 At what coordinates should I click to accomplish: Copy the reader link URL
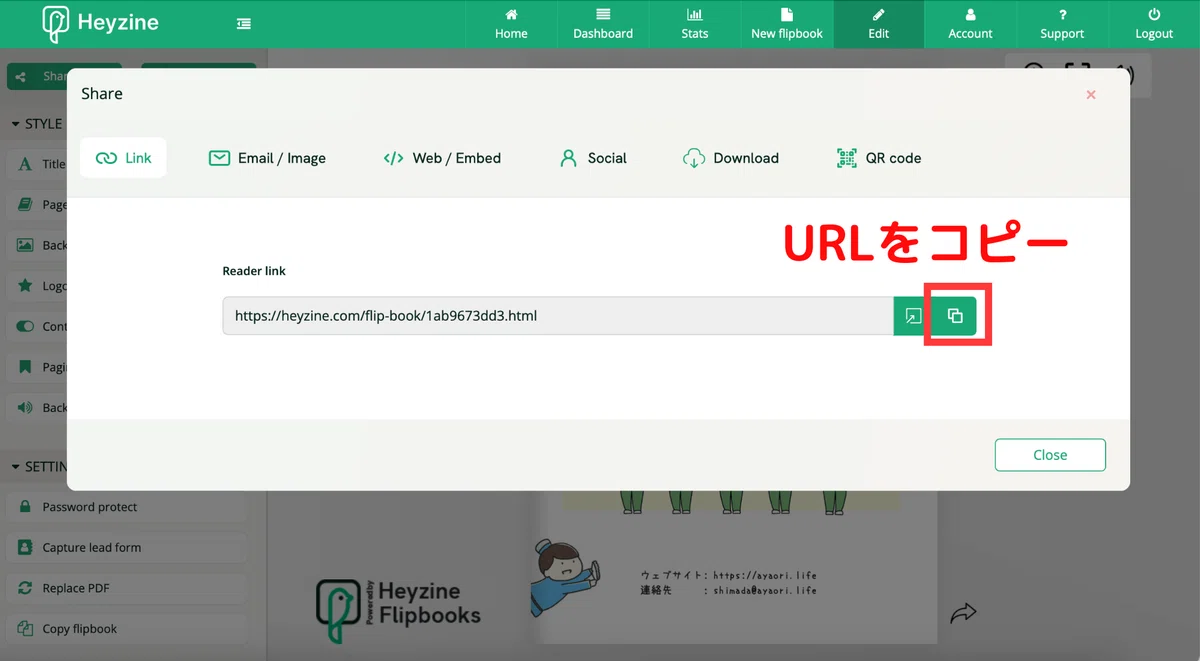[955, 316]
